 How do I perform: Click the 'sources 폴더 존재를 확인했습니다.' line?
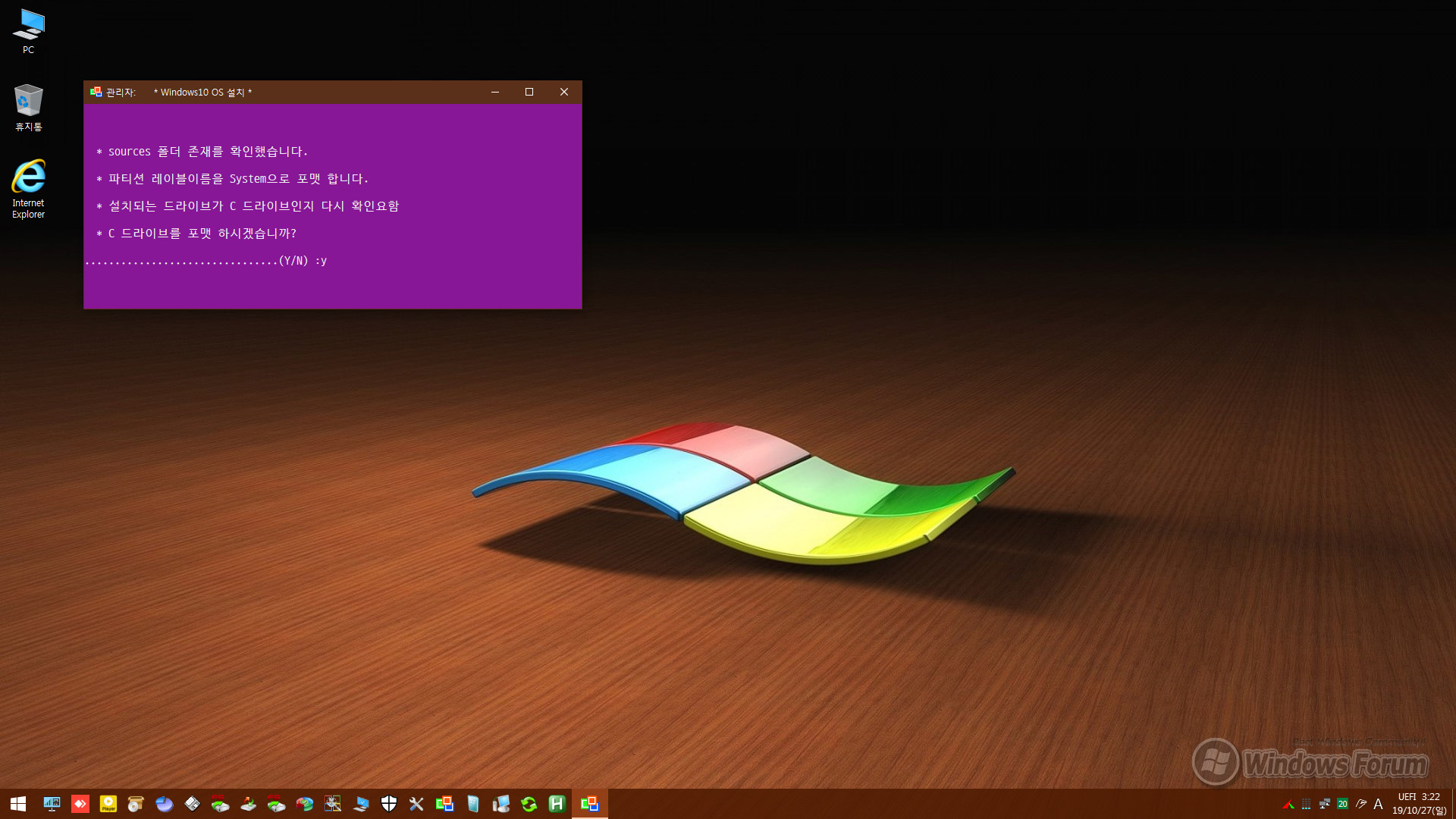pyautogui.click(x=208, y=152)
